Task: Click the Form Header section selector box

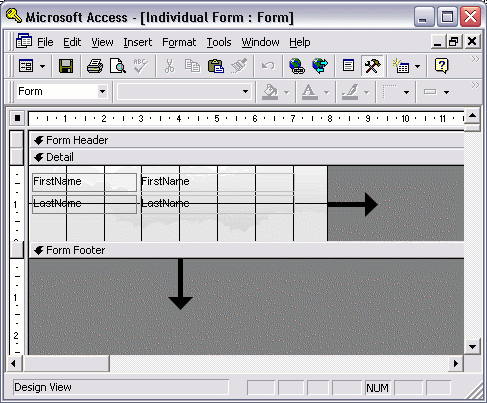Action: click(17, 139)
